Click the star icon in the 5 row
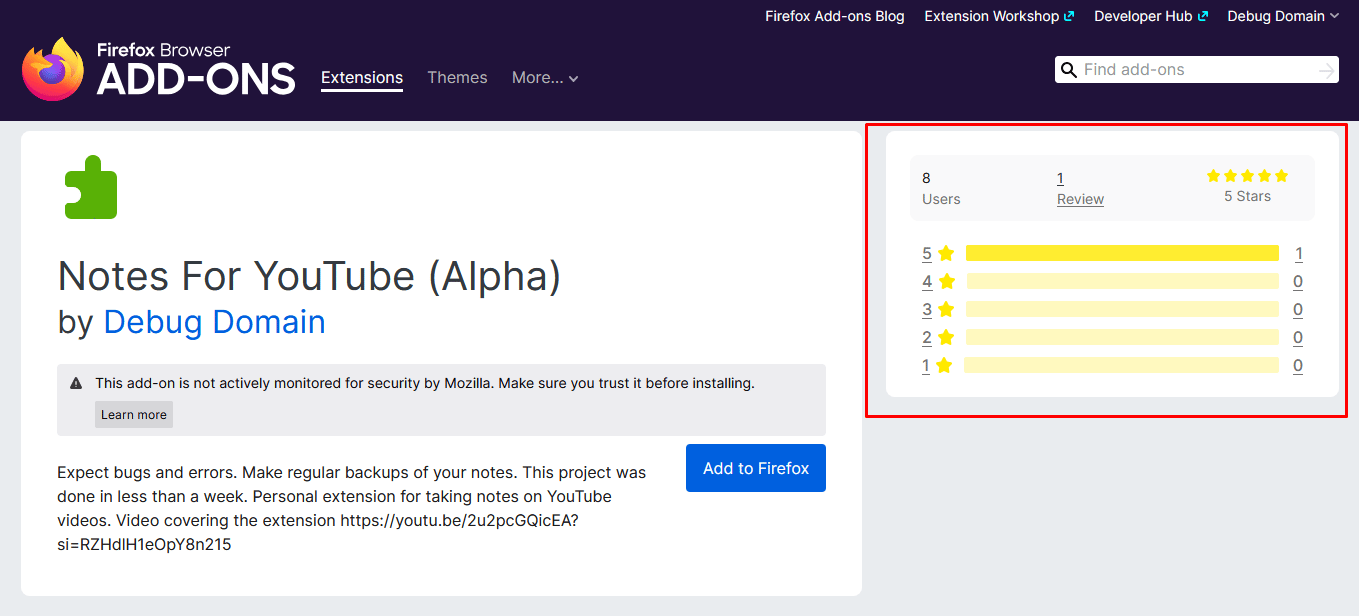Image resolution: width=1359 pixels, height=616 pixels. tap(946, 254)
